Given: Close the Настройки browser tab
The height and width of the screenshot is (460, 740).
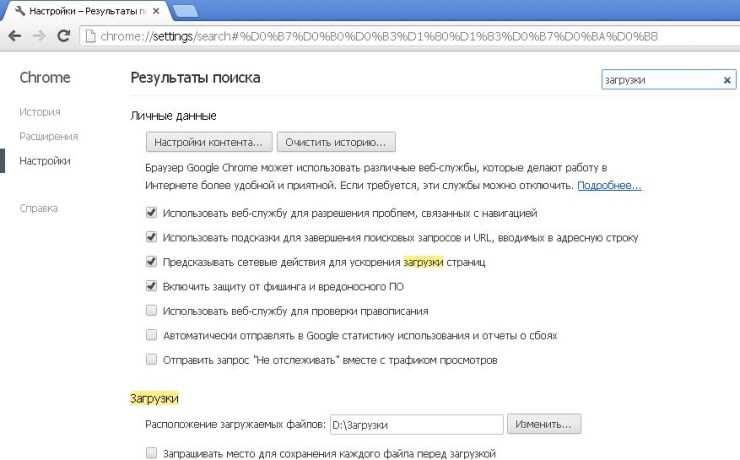Looking at the screenshot, I should (x=156, y=11).
